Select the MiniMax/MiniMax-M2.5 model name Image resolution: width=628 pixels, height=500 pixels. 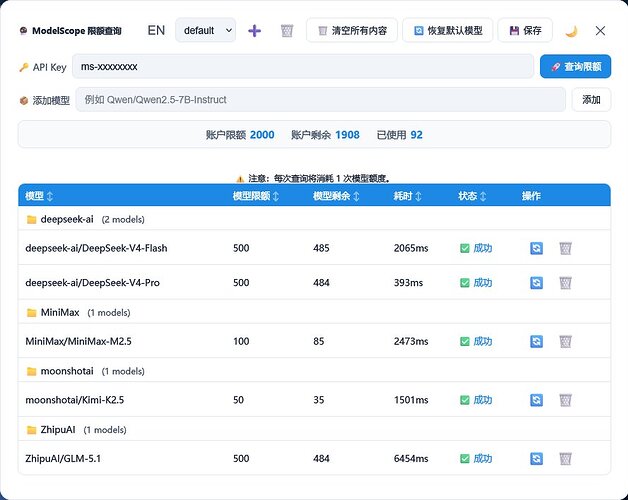point(78,341)
